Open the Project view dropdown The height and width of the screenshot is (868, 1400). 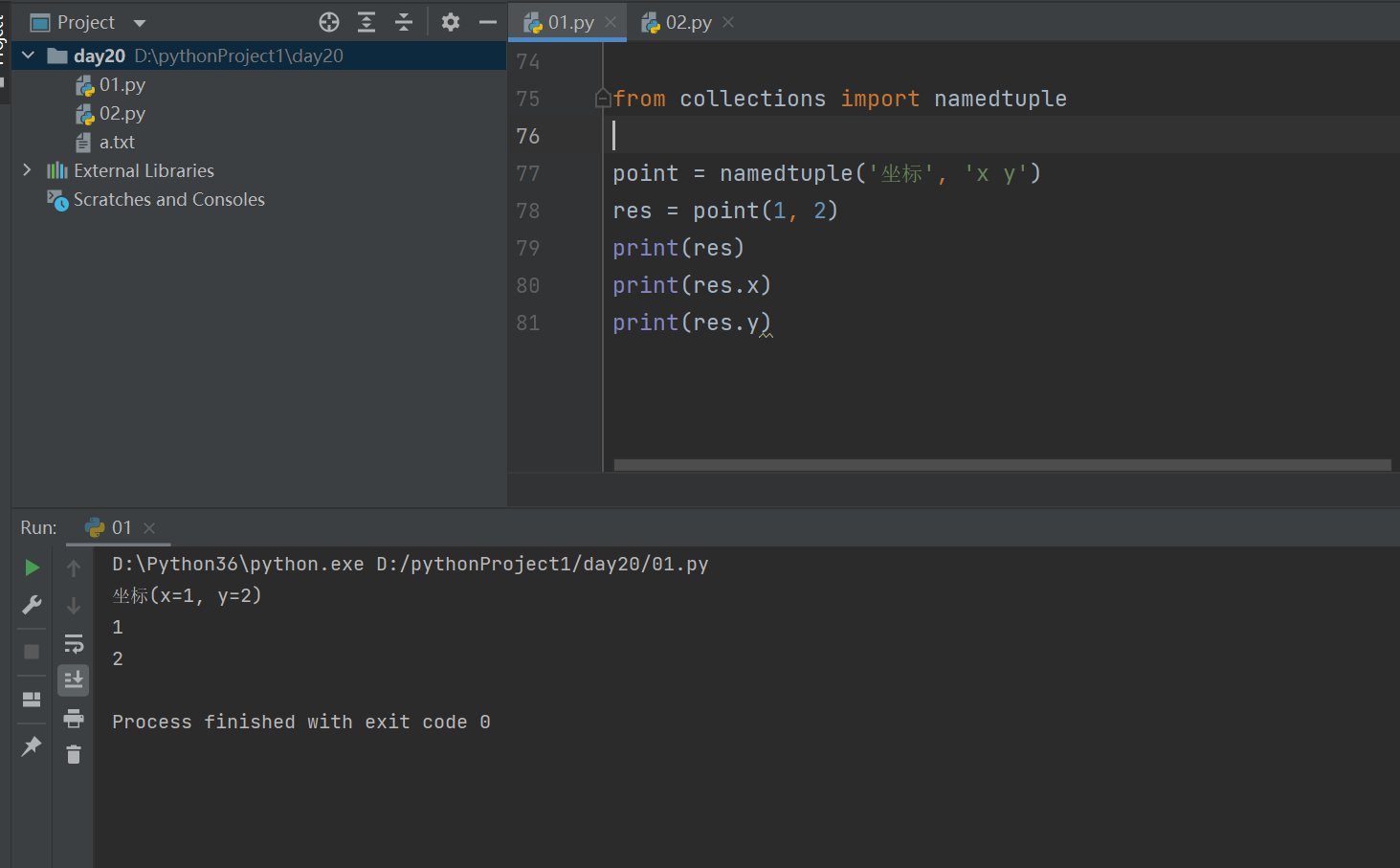tap(140, 23)
